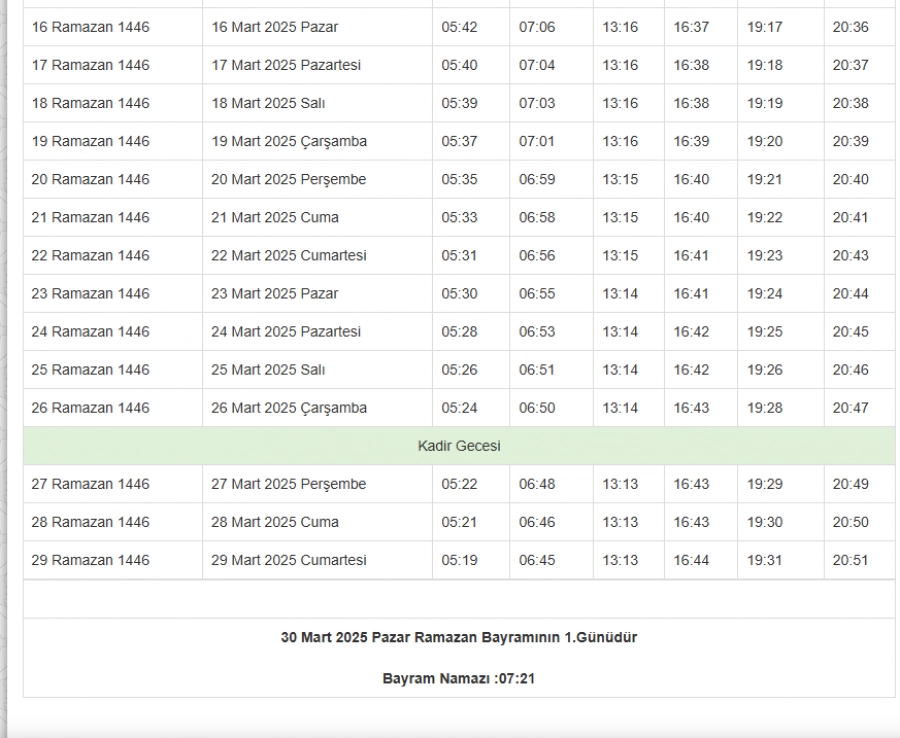
Task: Select the 22 Mart 2025 Cumartesi cell
Action: 289,255
